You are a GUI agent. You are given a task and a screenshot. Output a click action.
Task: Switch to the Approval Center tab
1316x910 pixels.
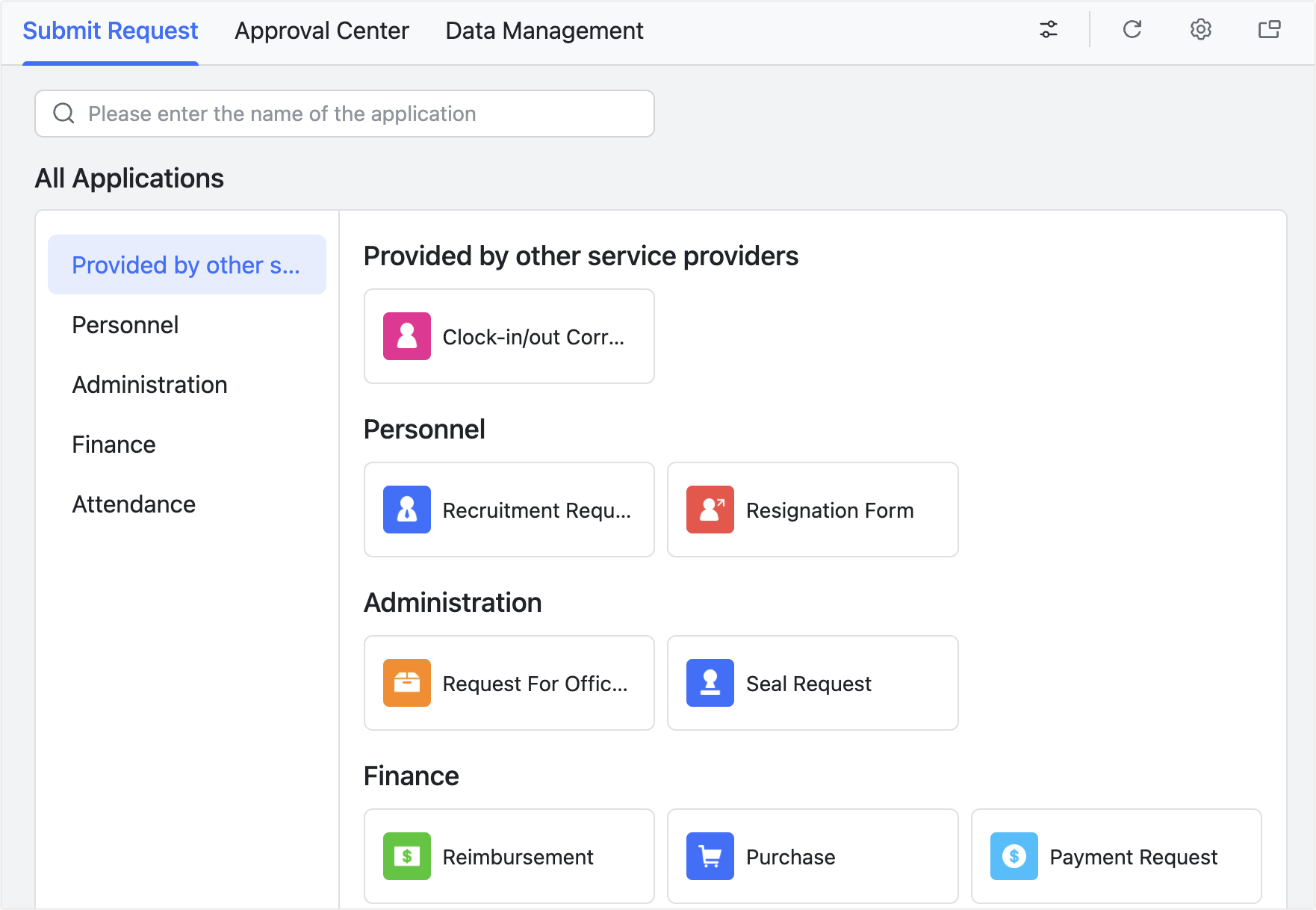click(x=322, y=31)
